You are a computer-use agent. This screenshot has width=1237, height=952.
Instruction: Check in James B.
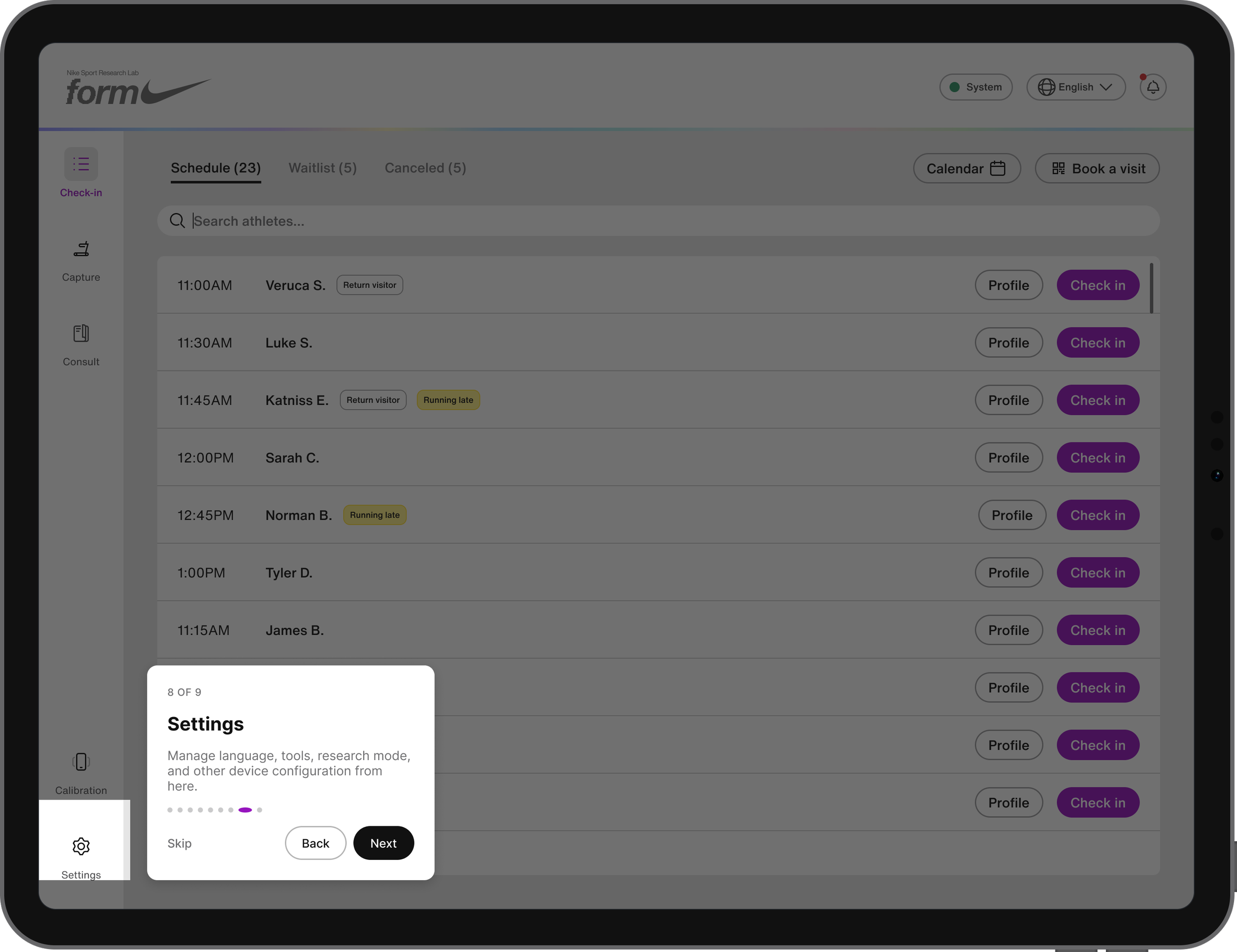click(x=1097, y=630)
